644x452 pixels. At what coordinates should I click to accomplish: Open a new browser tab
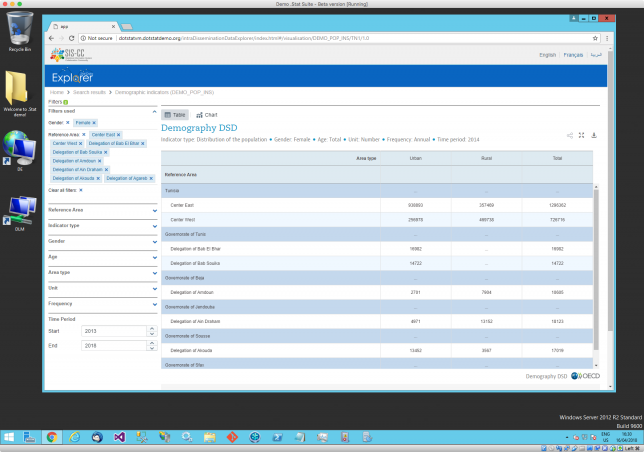click(127, 27)
